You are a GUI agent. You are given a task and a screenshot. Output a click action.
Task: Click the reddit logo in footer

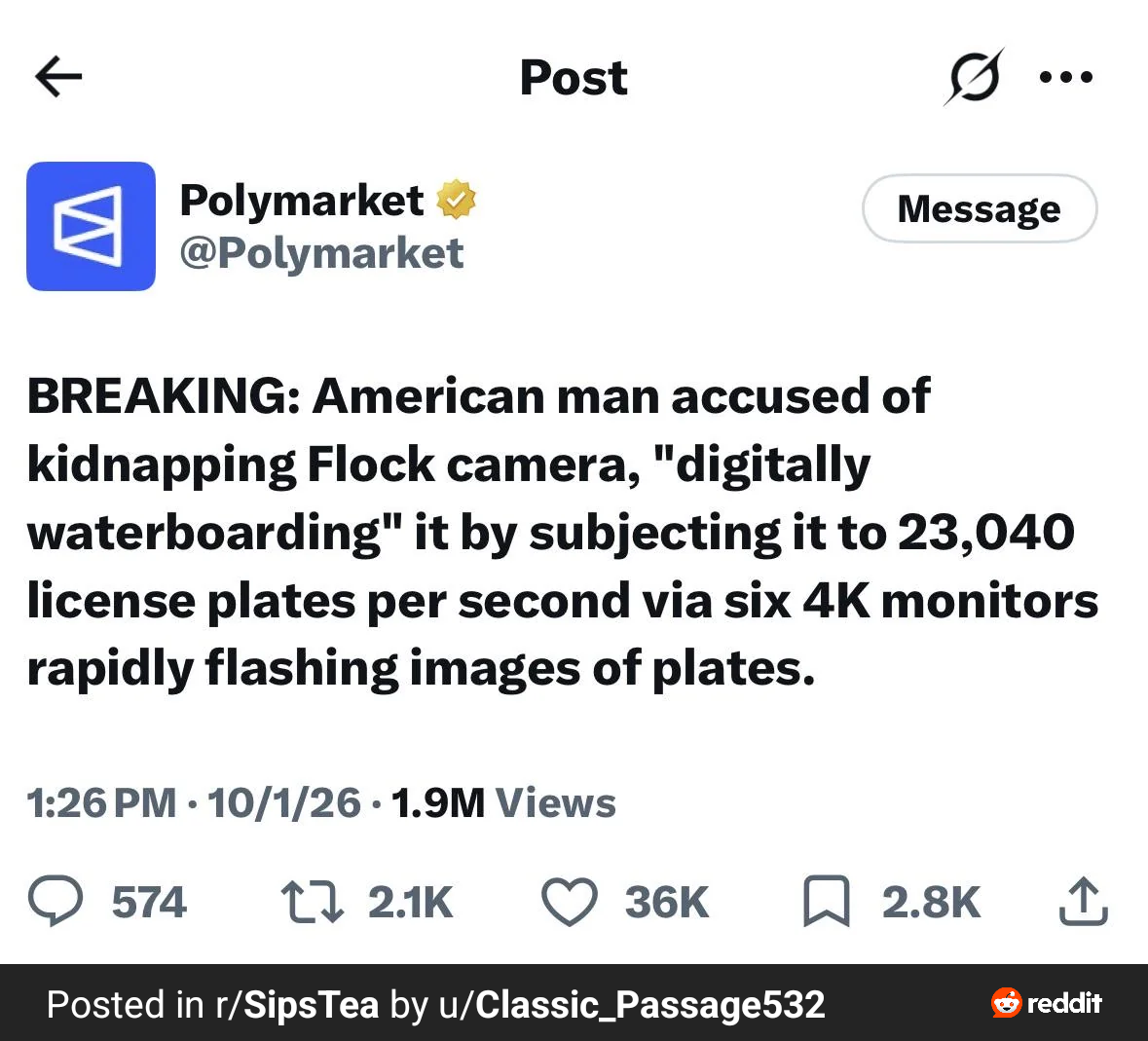[1047, 1003]
